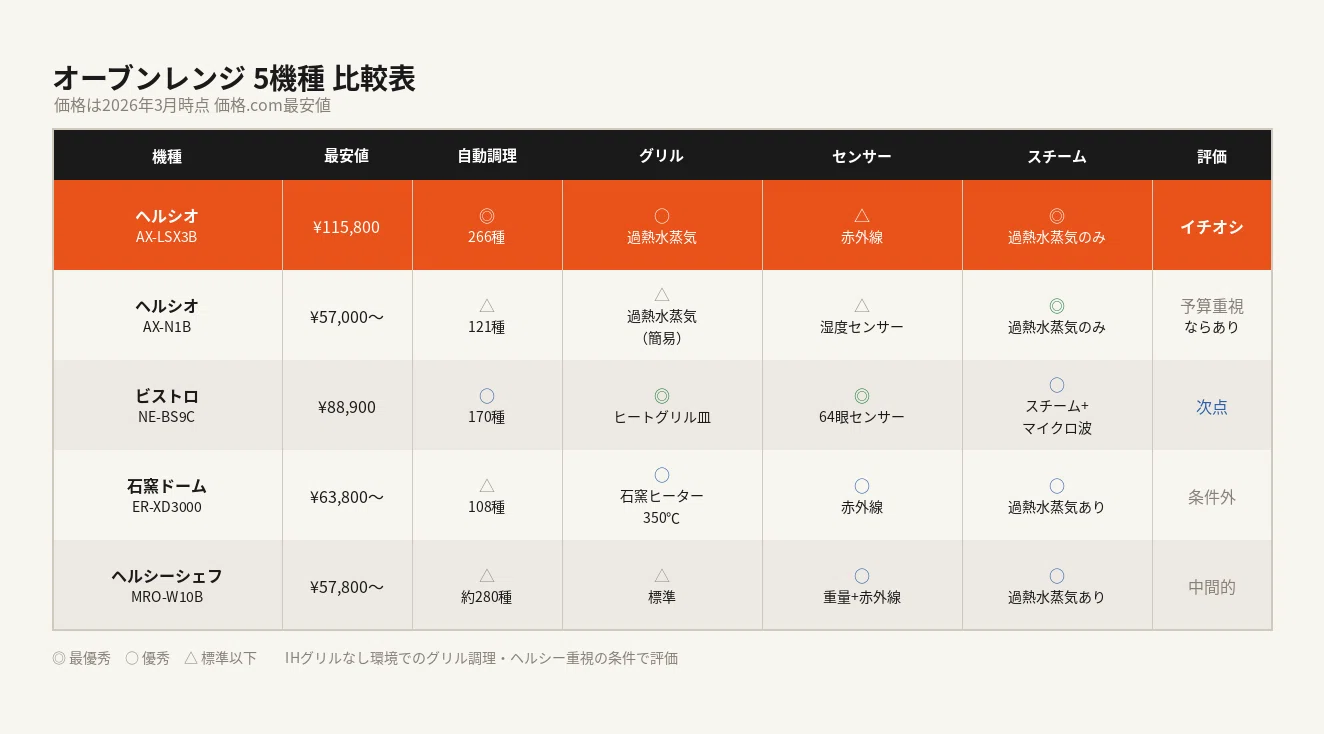Click the price ¥57,800〜
The image size is (1324, 734).
(x=347, y=587)
